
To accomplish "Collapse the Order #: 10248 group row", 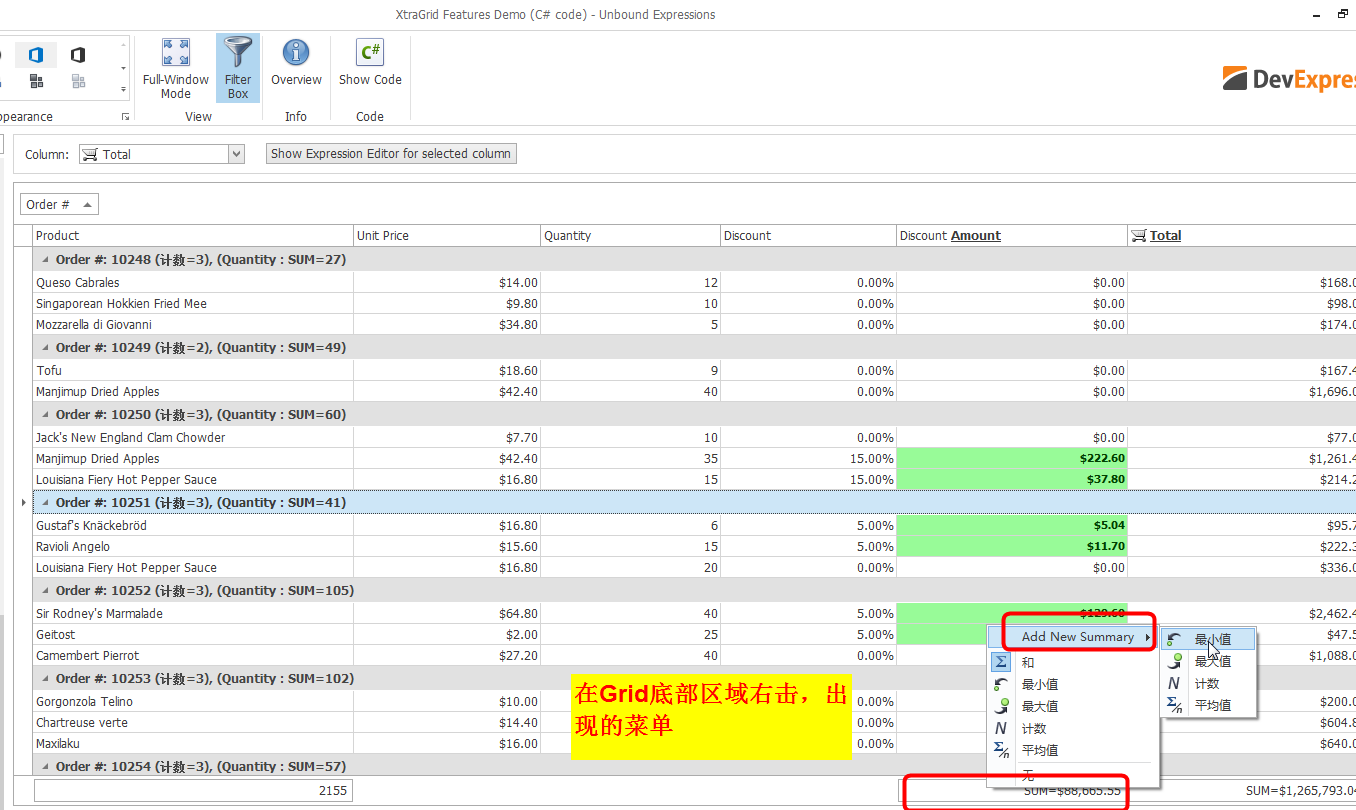I will click(x=44, y=260).
